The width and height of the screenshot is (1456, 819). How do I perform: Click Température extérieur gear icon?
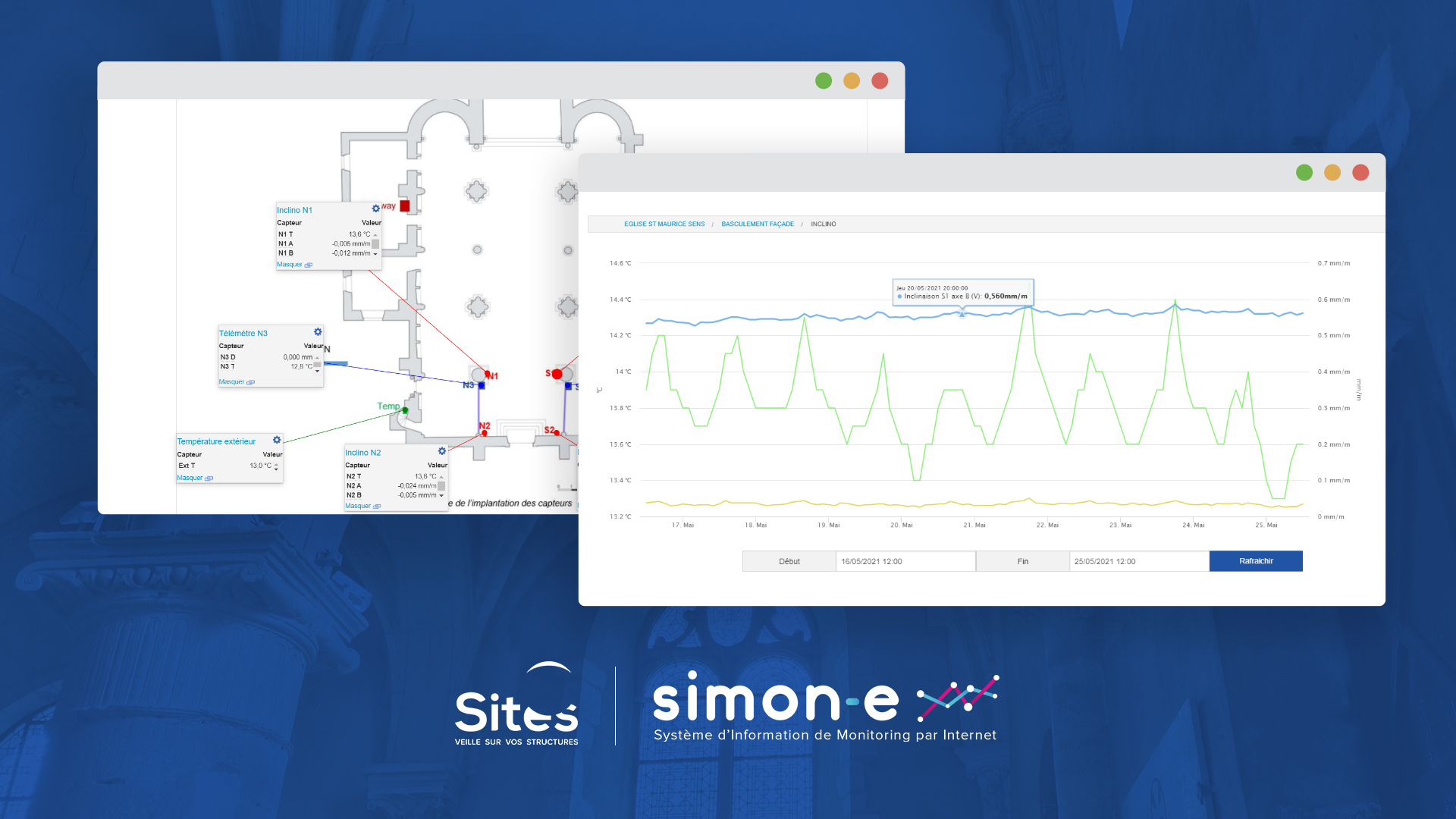[x=277, y=440]
